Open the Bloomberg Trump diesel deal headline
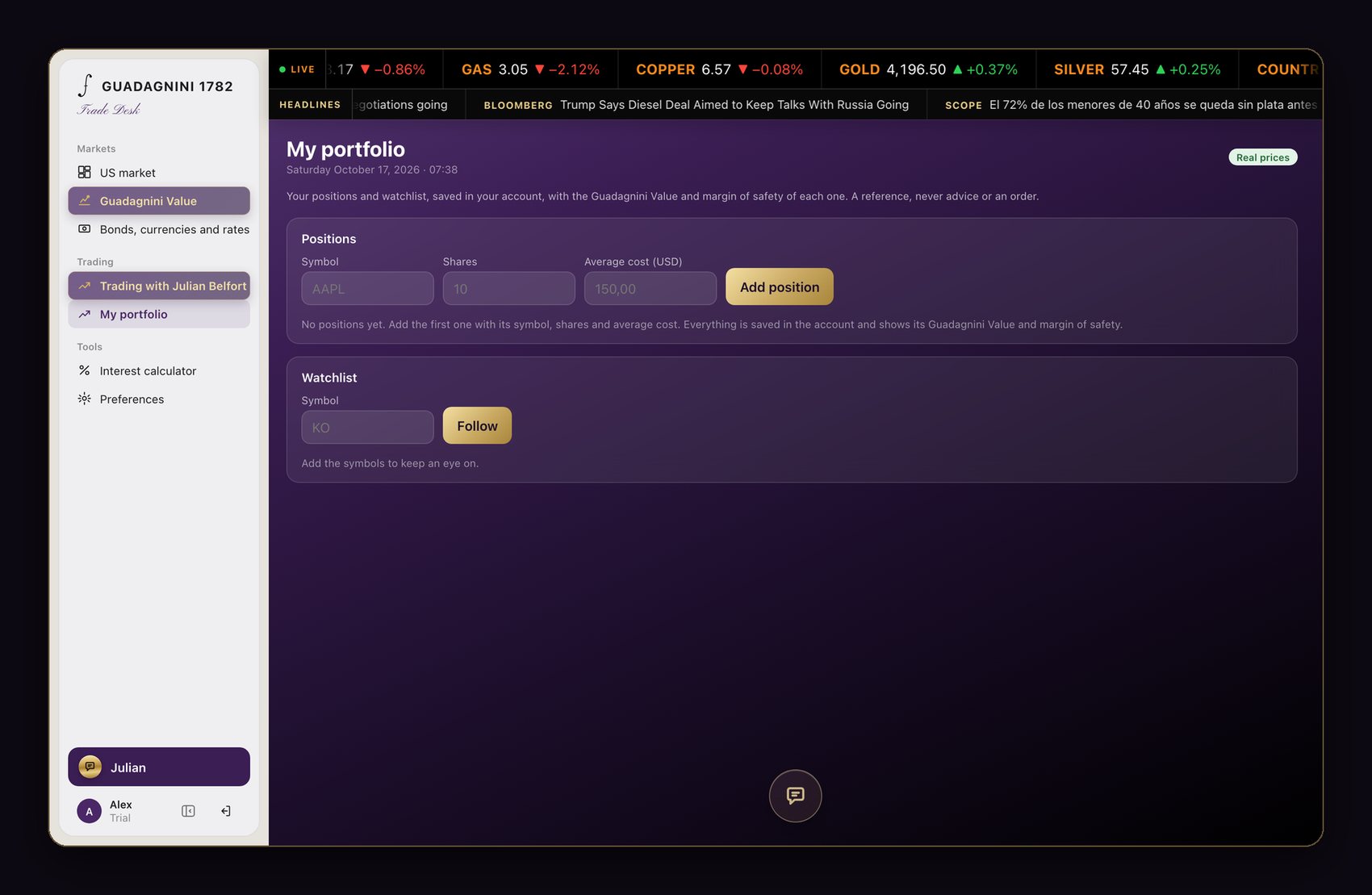The width and height of the screenshot is (1372, 895). pos(696,105)
